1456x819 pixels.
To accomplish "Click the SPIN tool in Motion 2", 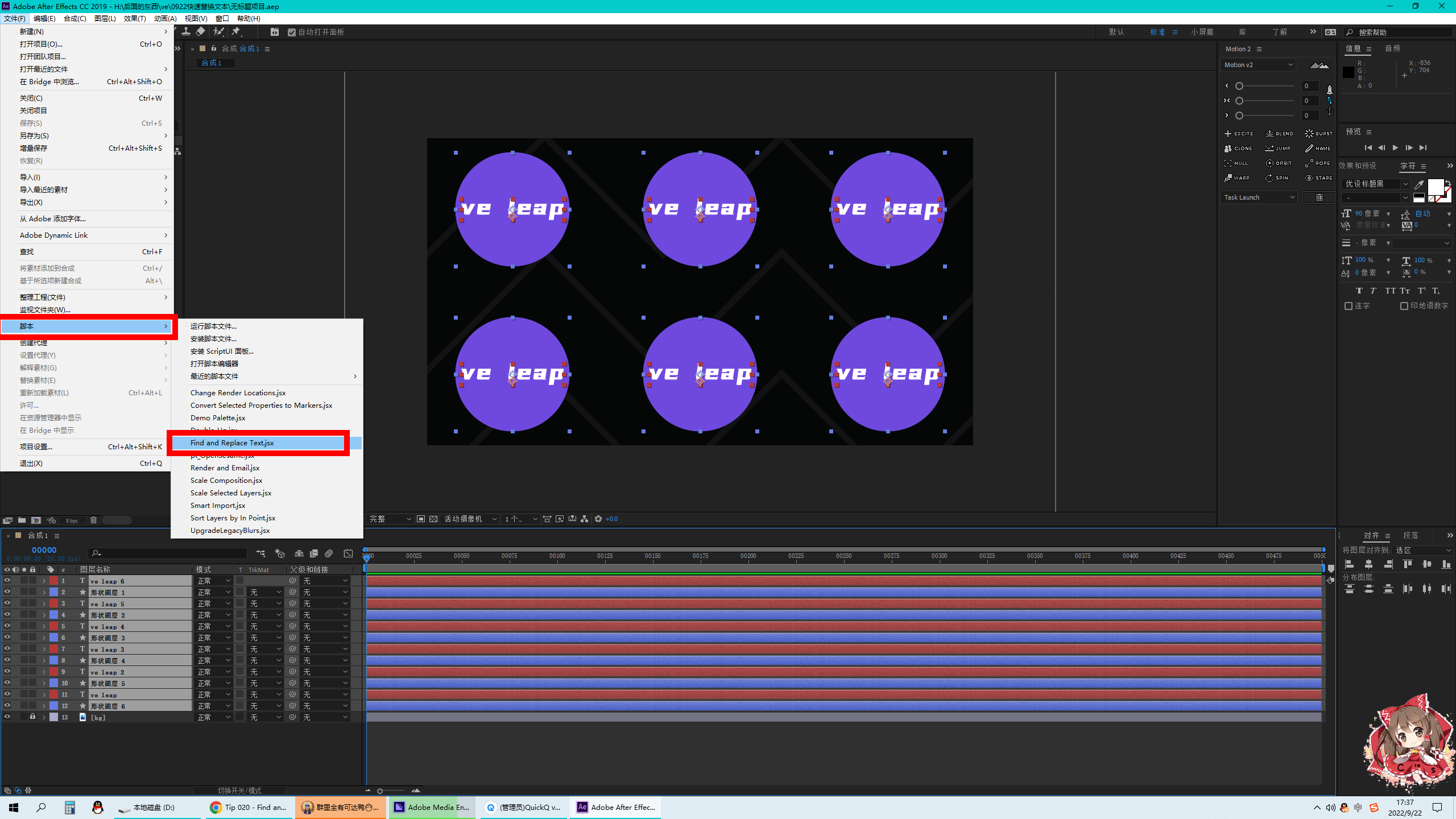I will pos(1277,178).
